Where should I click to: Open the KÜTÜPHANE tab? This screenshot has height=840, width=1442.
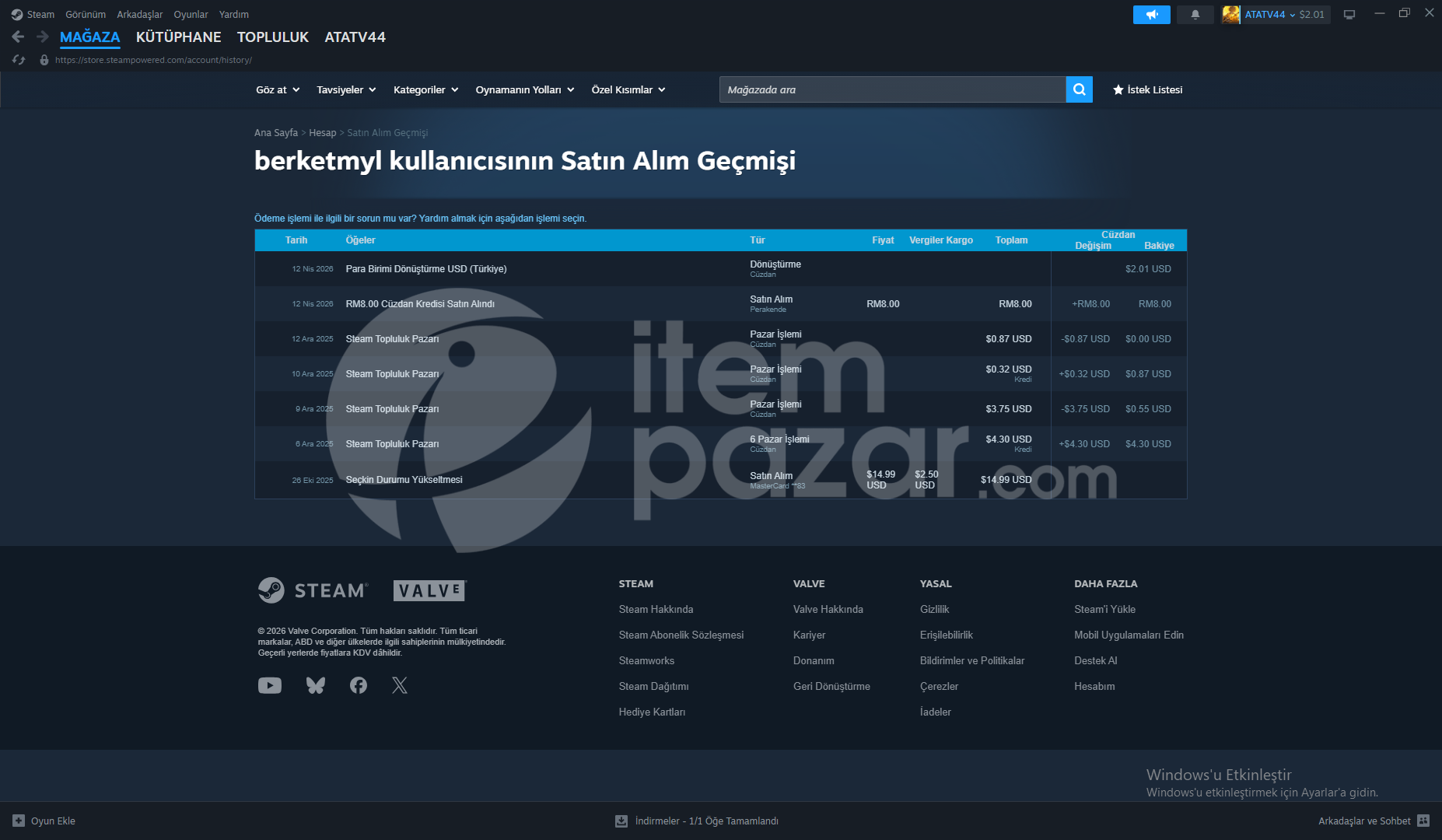tap(178, 37)
